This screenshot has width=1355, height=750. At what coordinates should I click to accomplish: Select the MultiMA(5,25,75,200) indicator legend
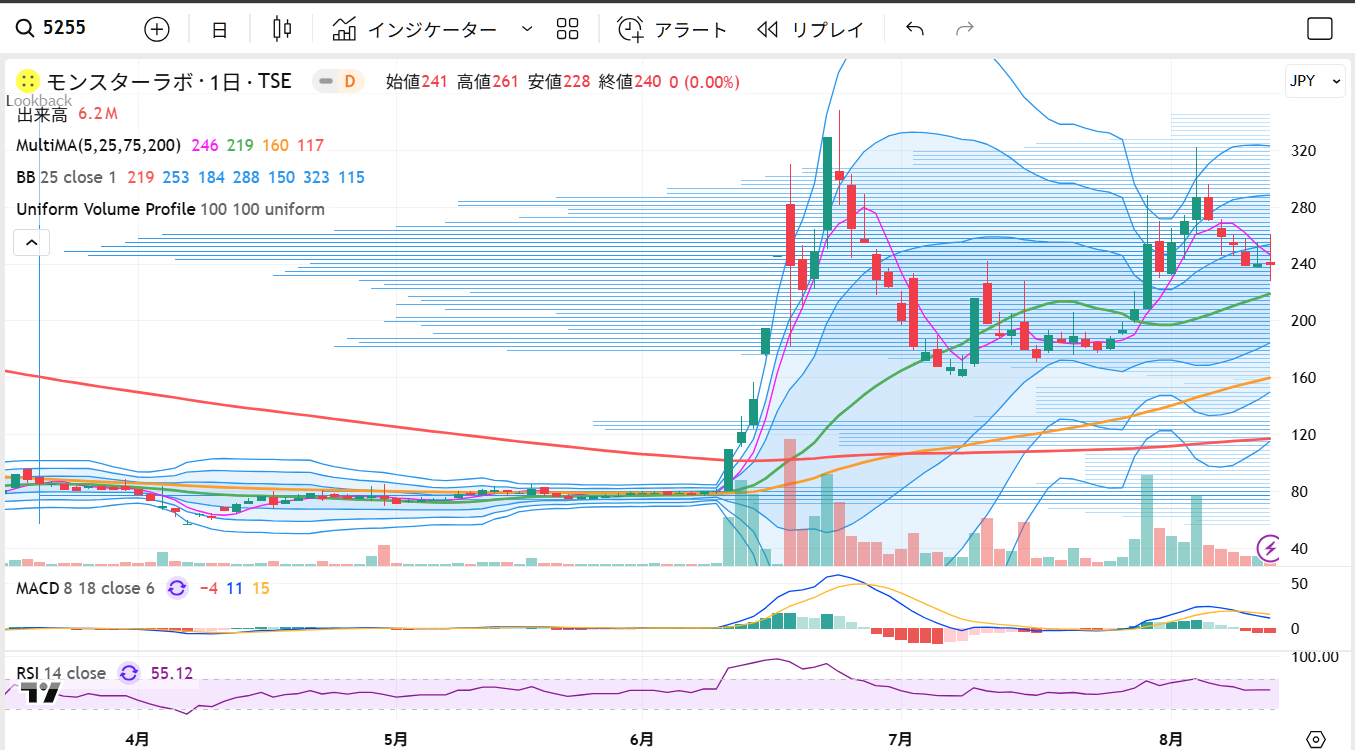click(98, 145)
